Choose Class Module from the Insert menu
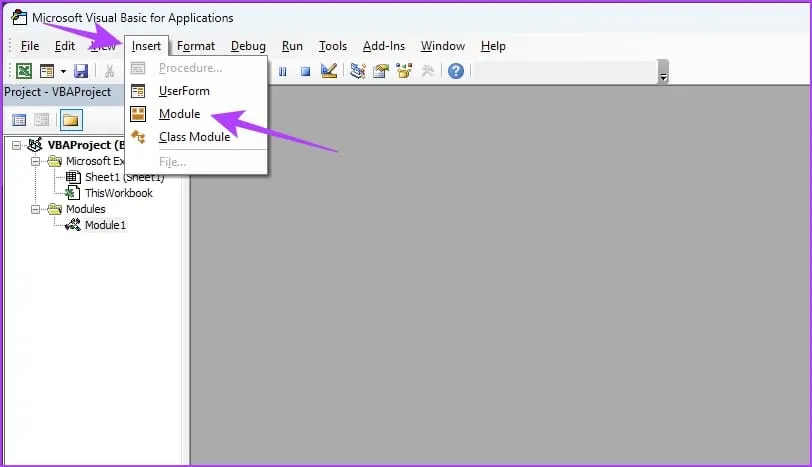The height and width of the screenshot is (467, 812). click(194, 137)
